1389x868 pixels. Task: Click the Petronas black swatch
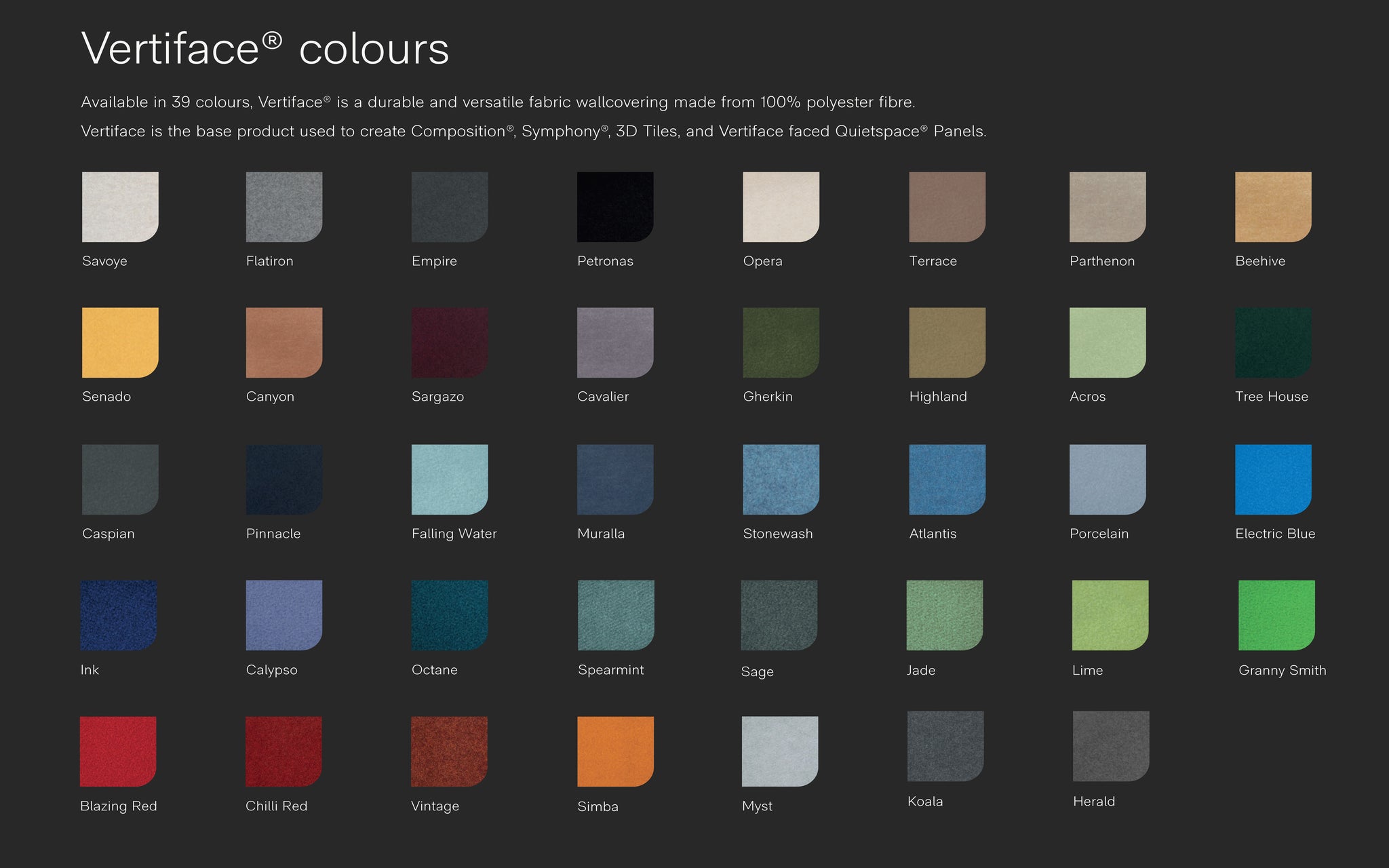(615, 207)
